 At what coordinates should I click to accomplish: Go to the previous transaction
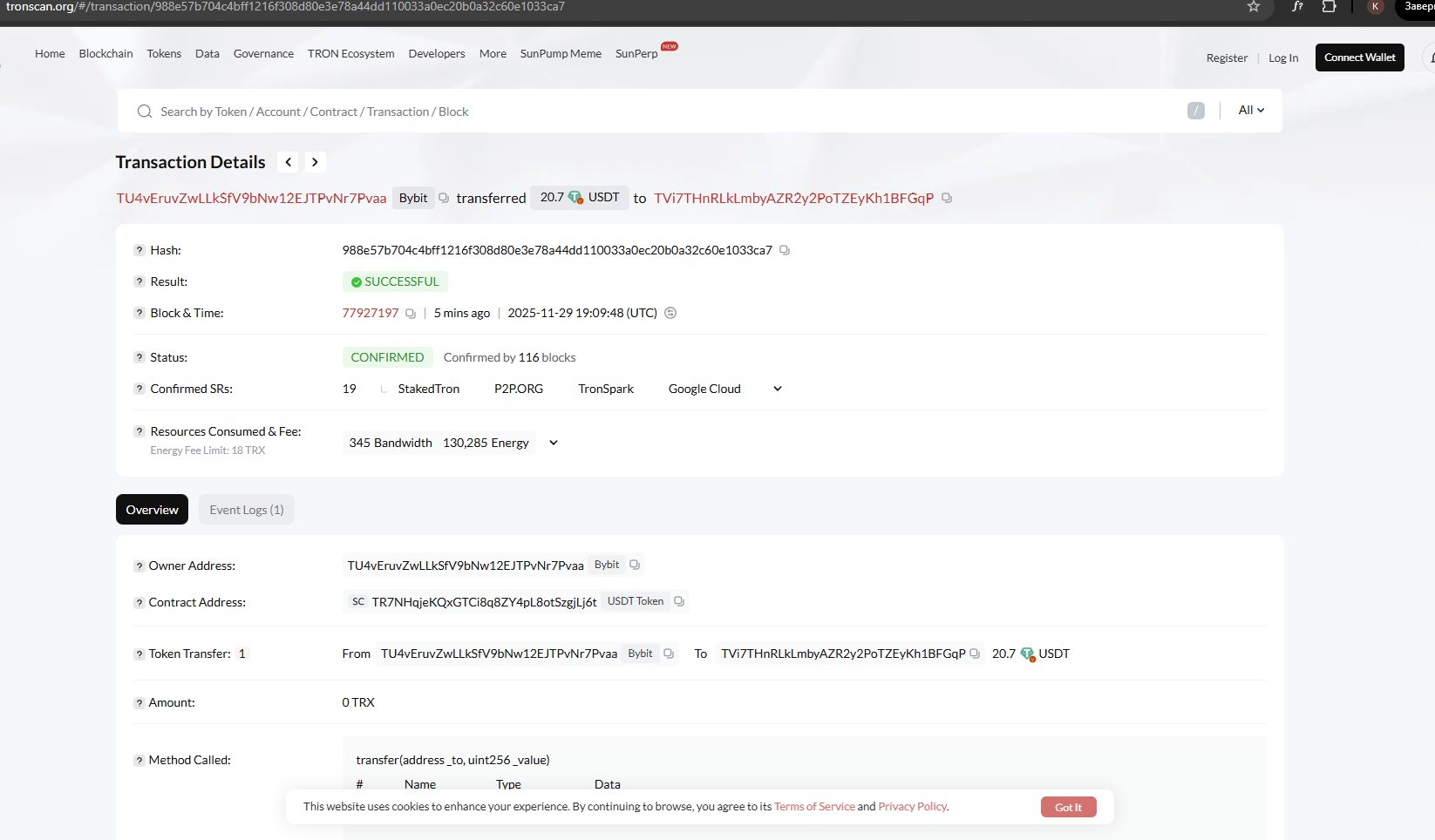click(289, 162)
